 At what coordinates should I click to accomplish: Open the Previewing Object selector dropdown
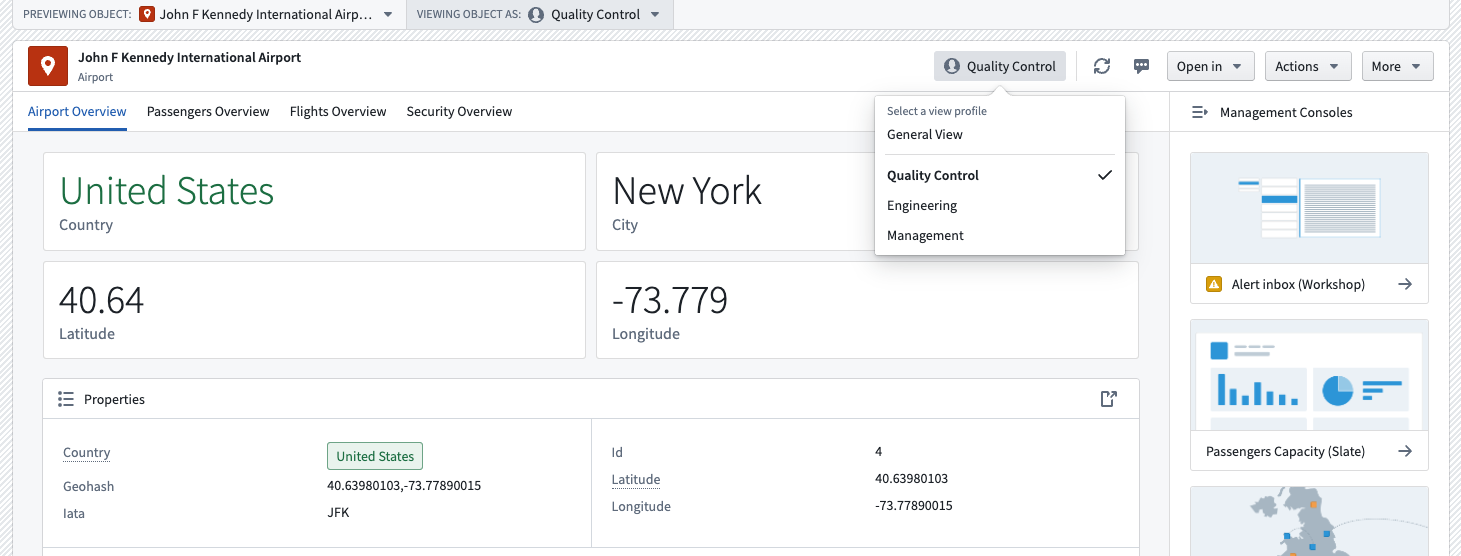pyautogui.click(x=267, y=14)
